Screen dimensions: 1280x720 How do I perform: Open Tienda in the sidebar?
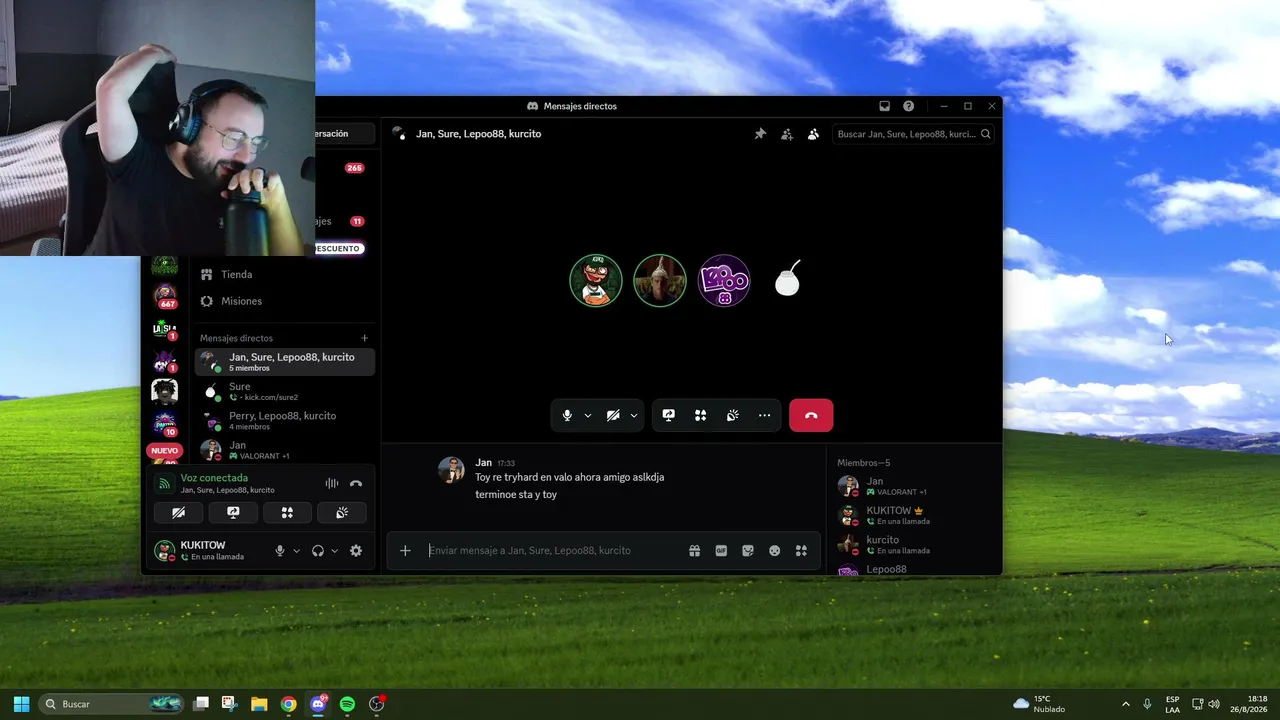click(285, 274)
